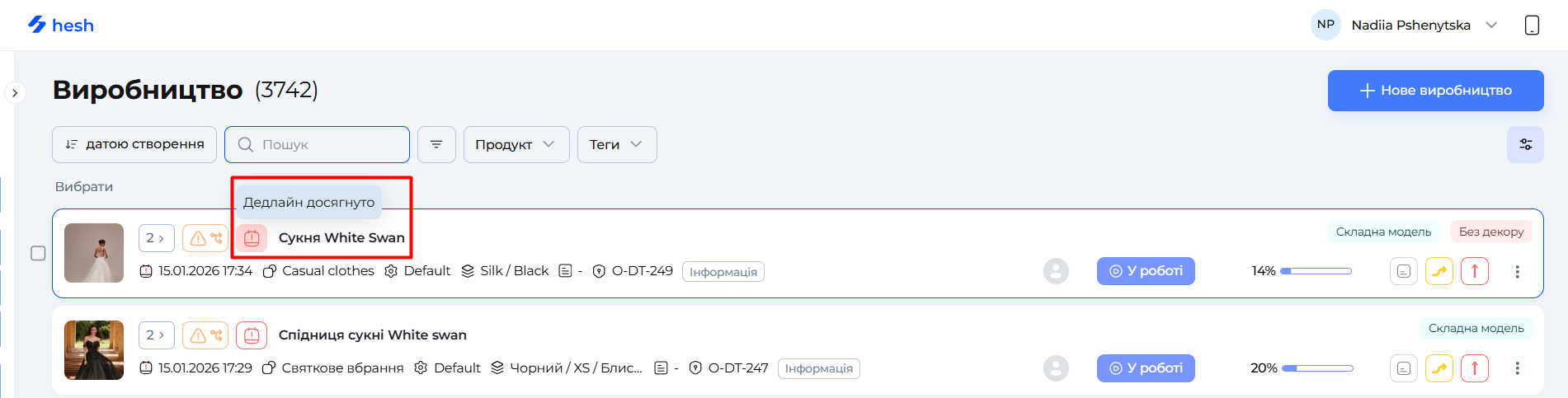Open note icon for Спідниця сукні White swan row

pos(1403,368)
